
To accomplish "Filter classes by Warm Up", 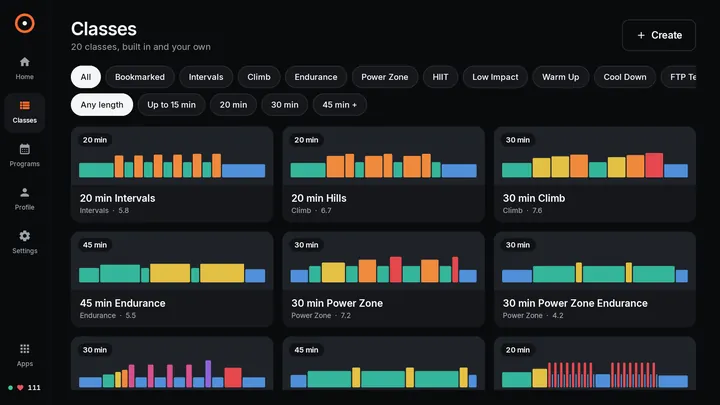I will (560, 77).
